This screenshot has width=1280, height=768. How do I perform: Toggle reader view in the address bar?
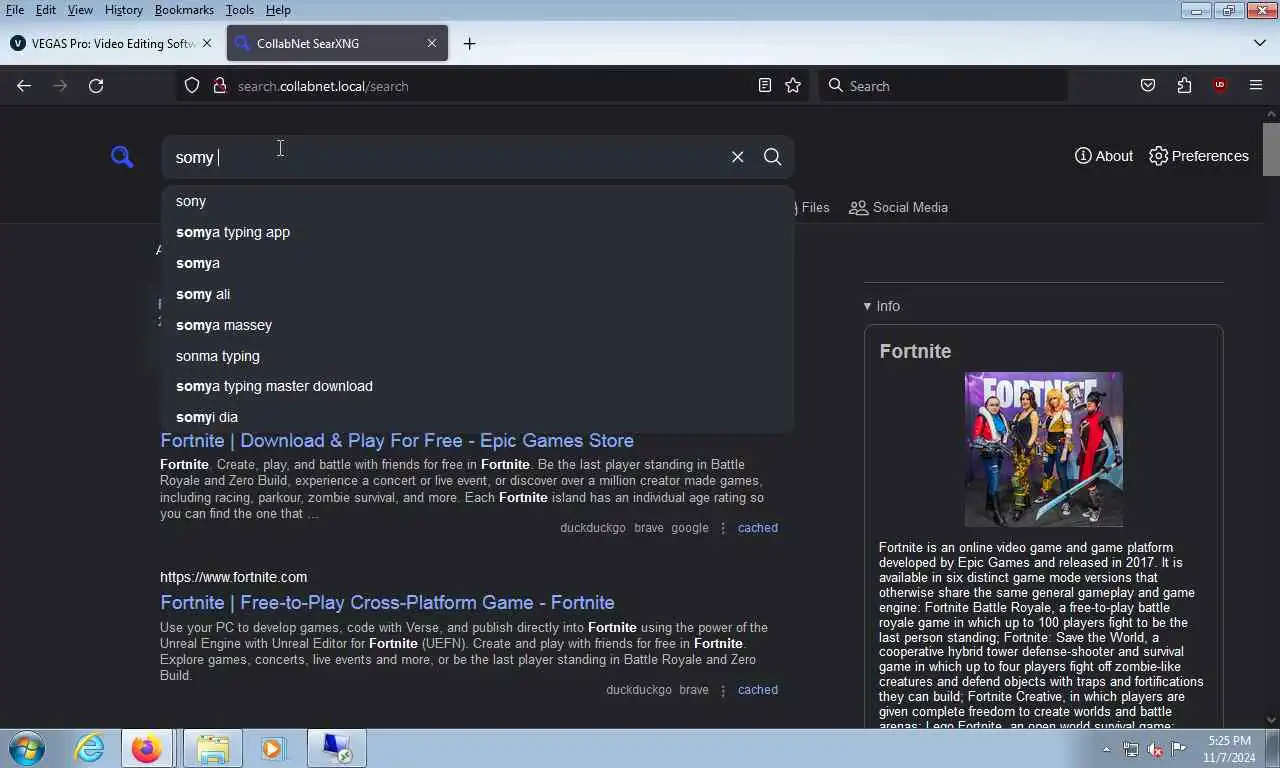click(x=765, y=86)
